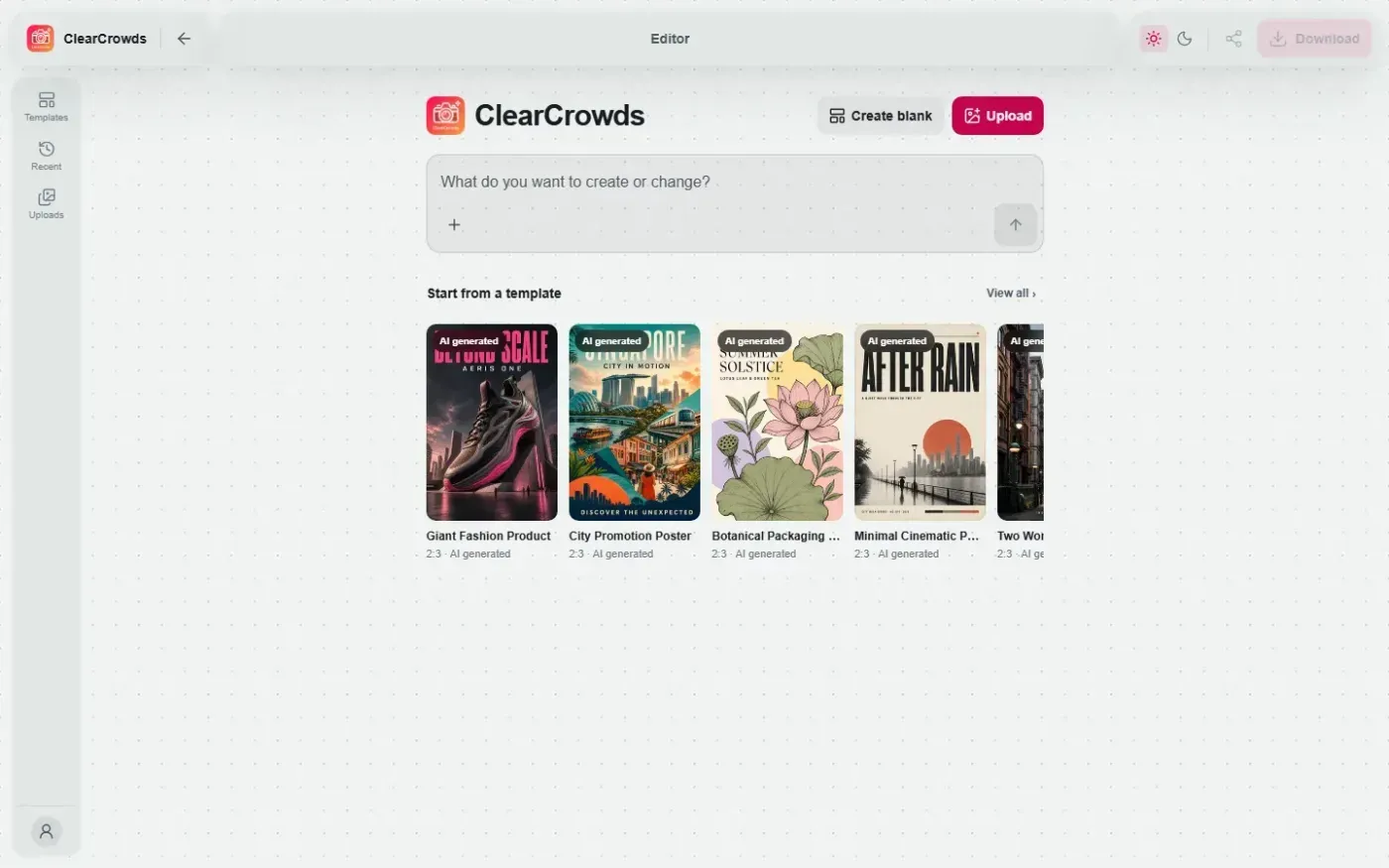Go back using the left arrow
Viewport: 1389px width, 868px height.
[184, 39]
